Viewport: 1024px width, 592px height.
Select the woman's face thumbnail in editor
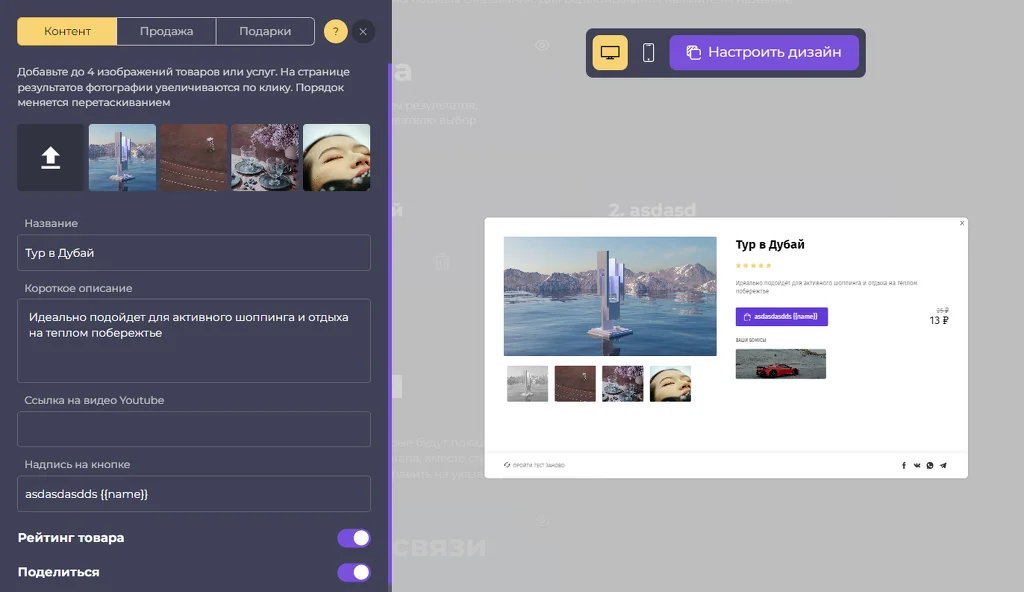click(x=336, y=157)
